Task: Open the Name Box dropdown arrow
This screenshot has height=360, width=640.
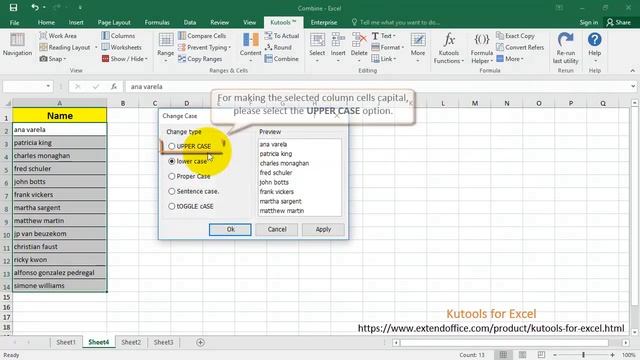Action: [48, 86]
